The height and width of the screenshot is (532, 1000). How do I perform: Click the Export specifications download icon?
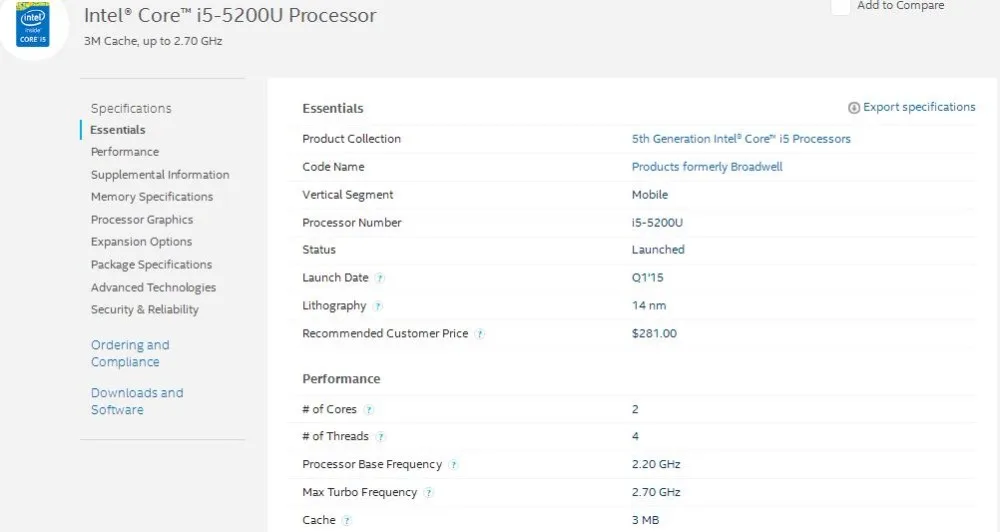[x=854, y=108]
